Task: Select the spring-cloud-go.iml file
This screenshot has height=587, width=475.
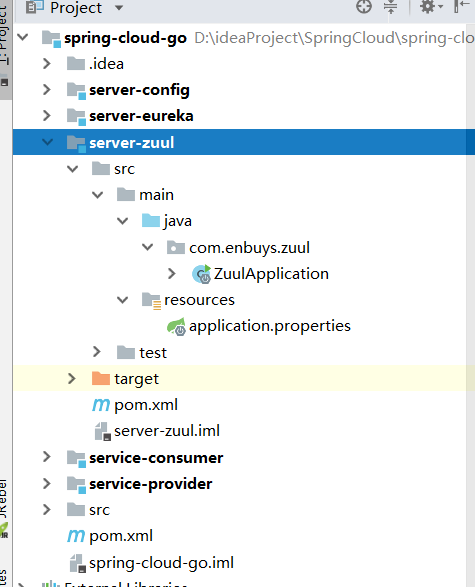Action: [x=161, y=563]
